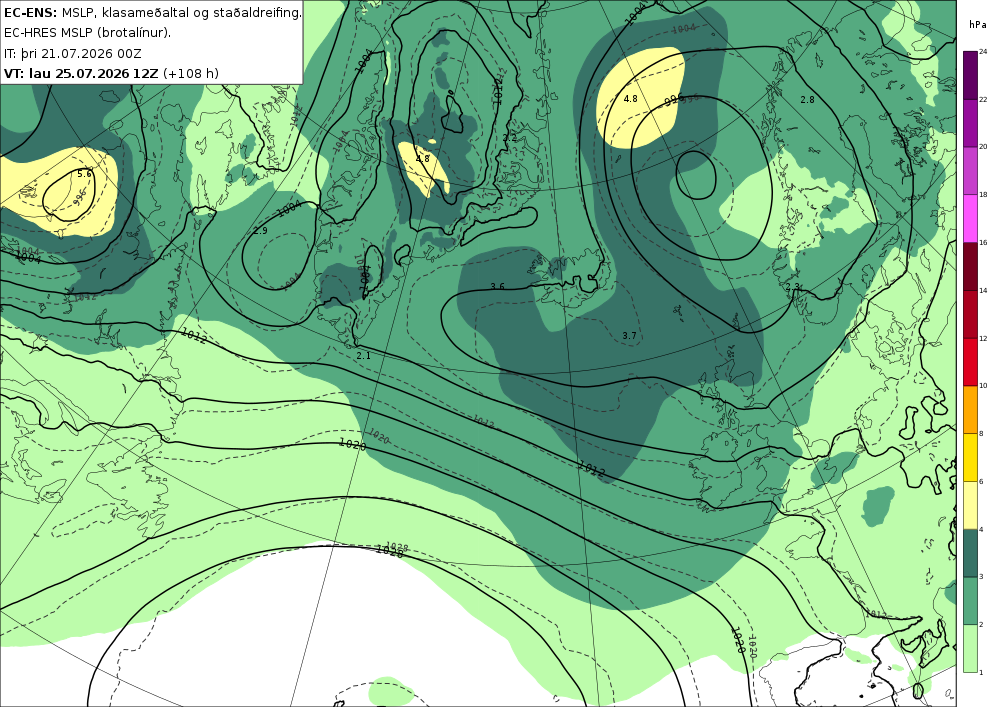Click the legend tick label '16'
This screenshot has height=707, width=1000.
(x=983, y=242)
